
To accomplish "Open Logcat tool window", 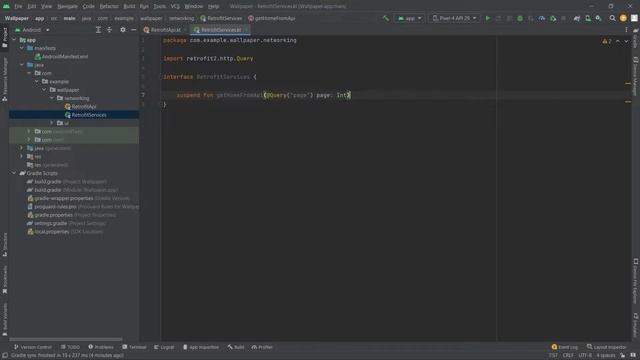I will (x=164, y=347).
